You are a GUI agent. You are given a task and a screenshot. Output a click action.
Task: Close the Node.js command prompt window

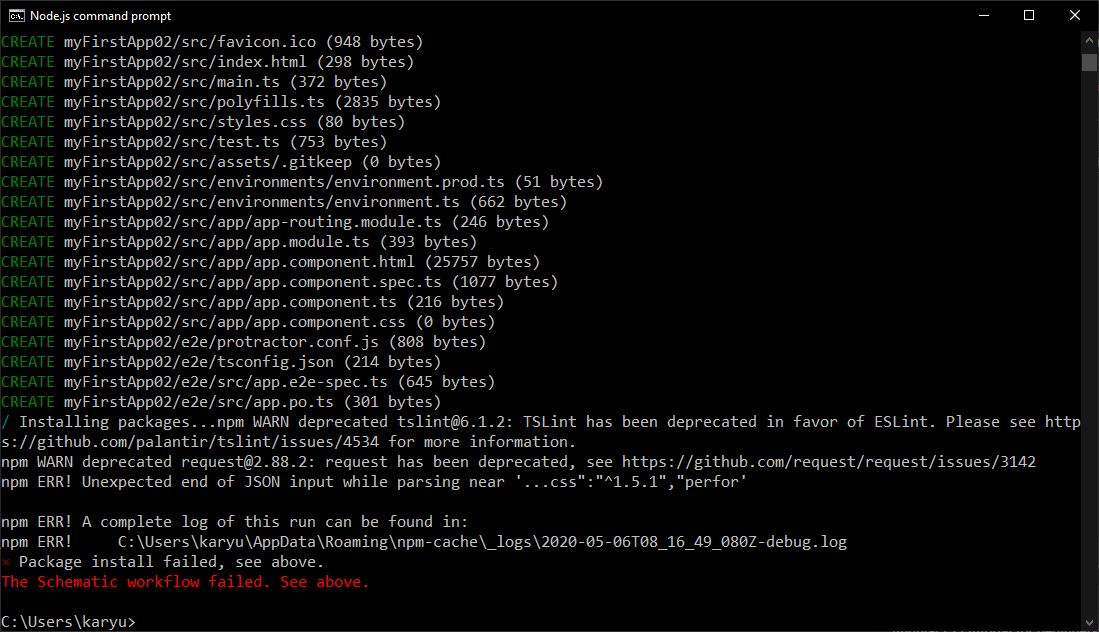click(x=1074, y=15)
